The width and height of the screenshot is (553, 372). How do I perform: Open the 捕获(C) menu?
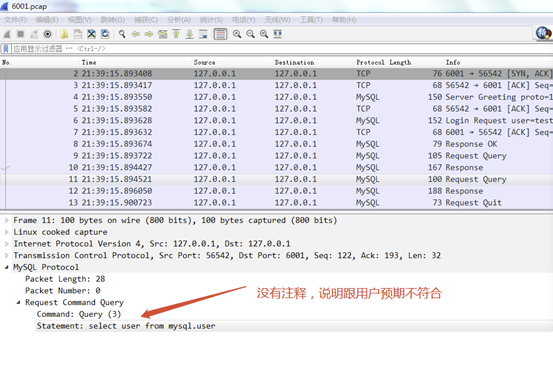[146, 20]
